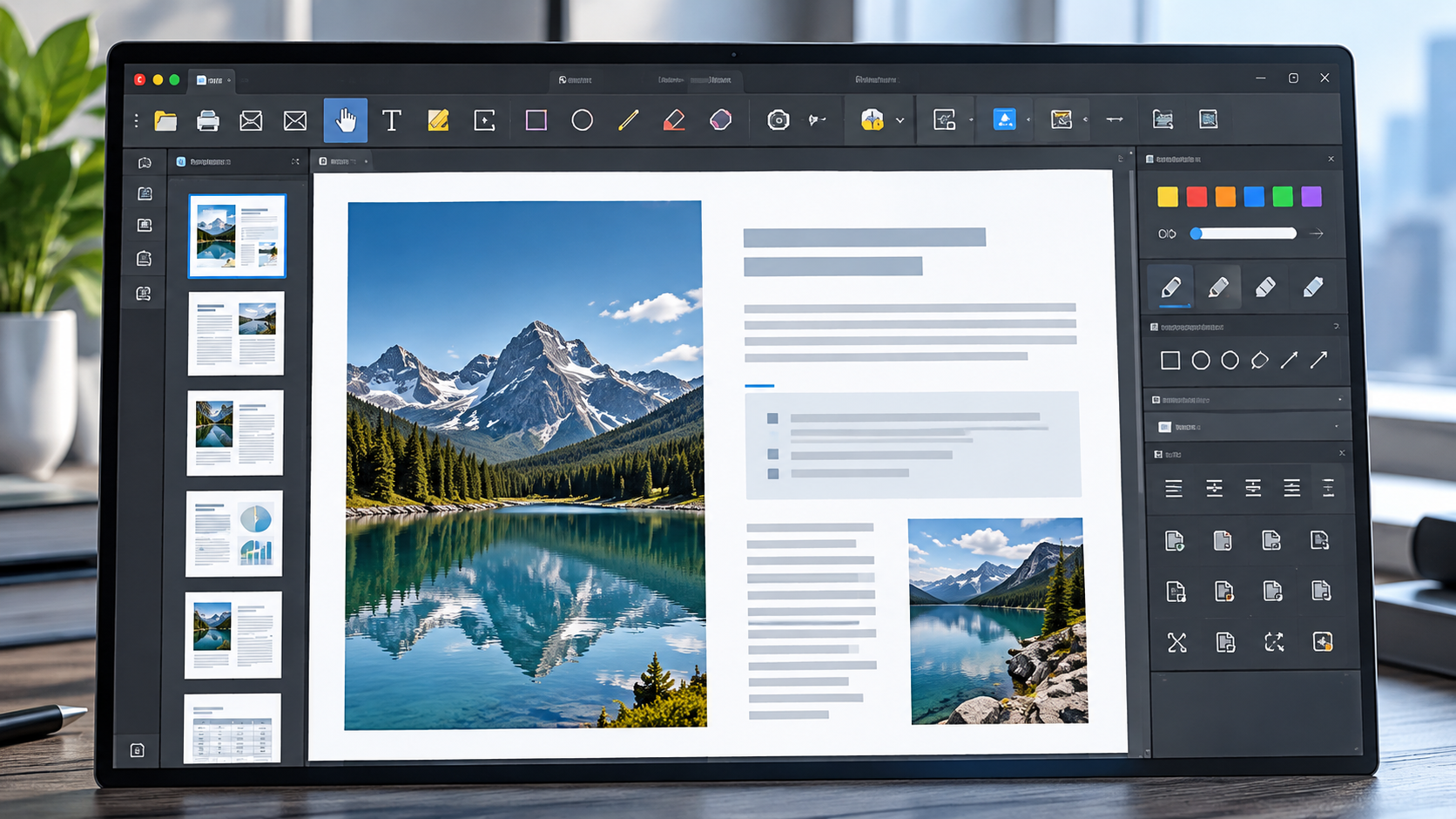Select the polygon shape in the shapes panel
The width and height of the screenshot is (1456, 819).
click(1259, 360)
